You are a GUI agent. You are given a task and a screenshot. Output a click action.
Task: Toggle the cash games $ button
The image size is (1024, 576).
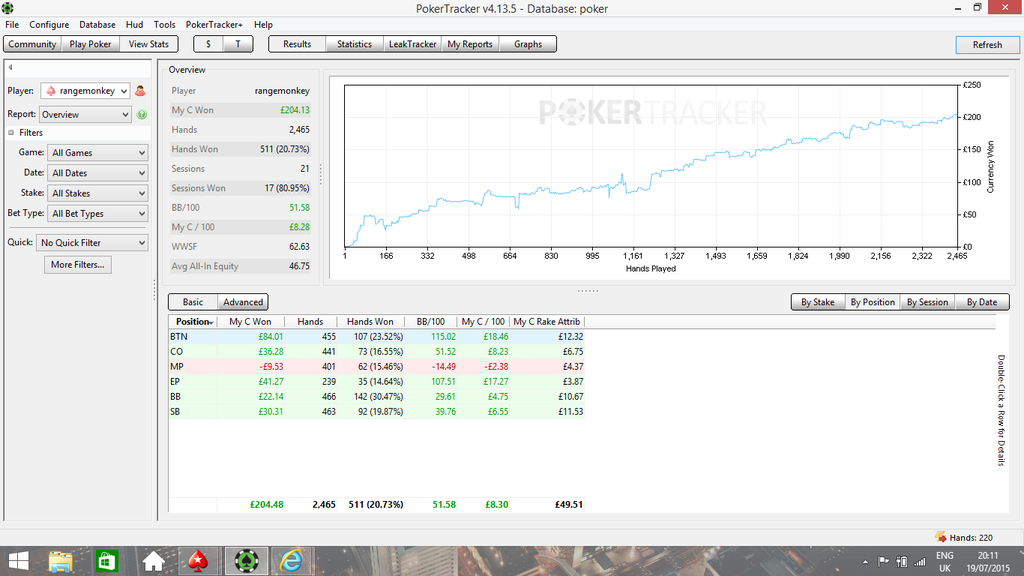click(x=208, y=44)
